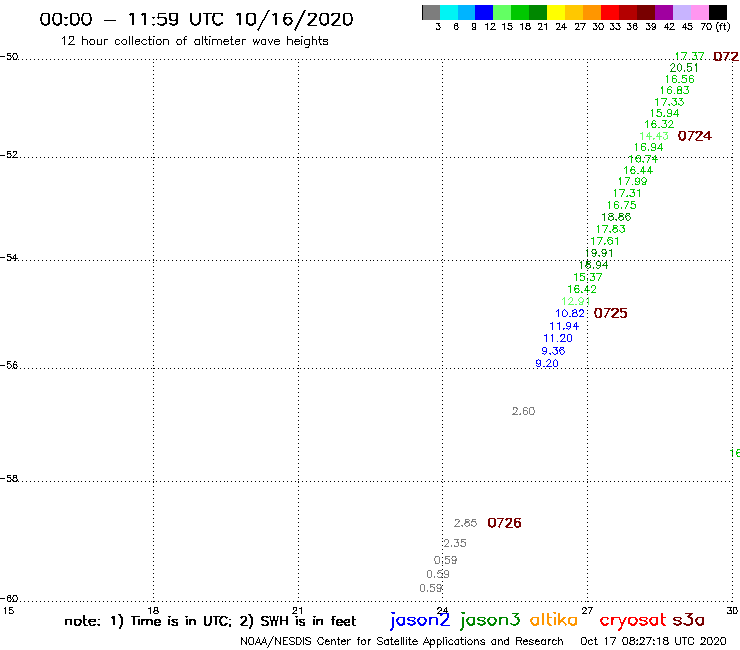Image resolution: width=740 pixels, height=650 pixels.
Task: Click the wave height reading 16.83
Action: coord(674,91)
